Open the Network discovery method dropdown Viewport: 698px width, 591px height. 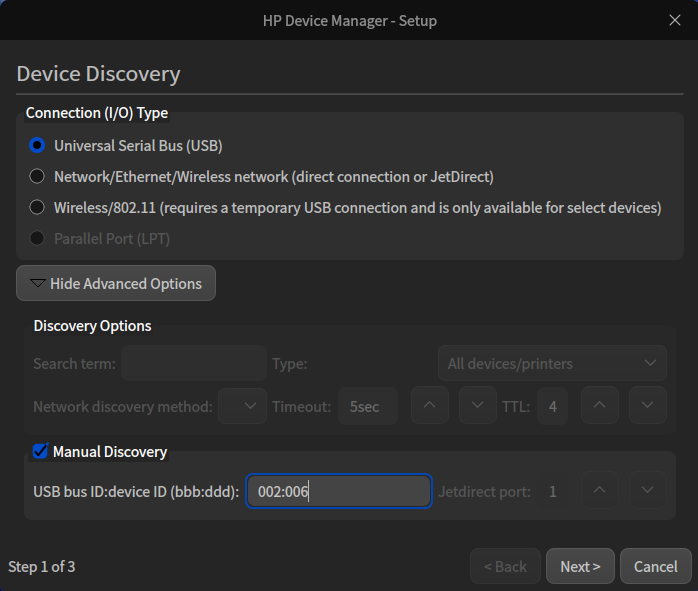(x=243, y=406)
